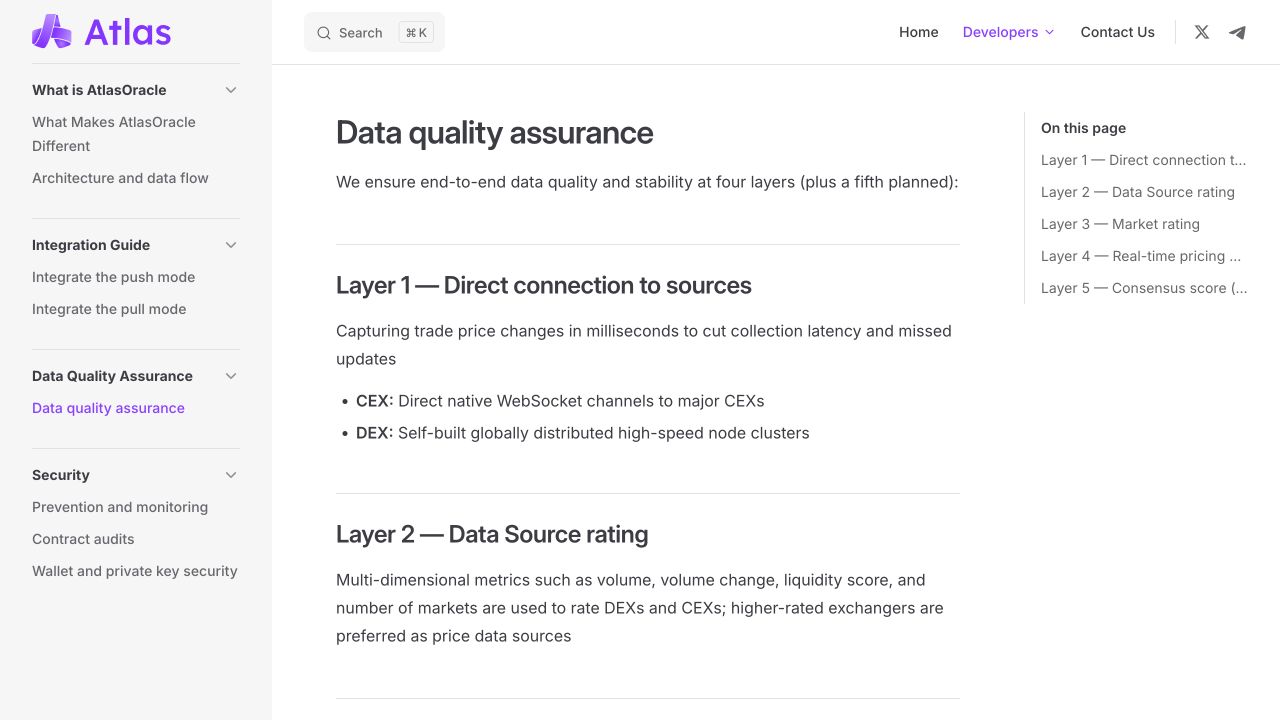Open Architecture and data flow page
This screenshot has height=720, width=1280.
pyautogui.click(x=120, y=178)
